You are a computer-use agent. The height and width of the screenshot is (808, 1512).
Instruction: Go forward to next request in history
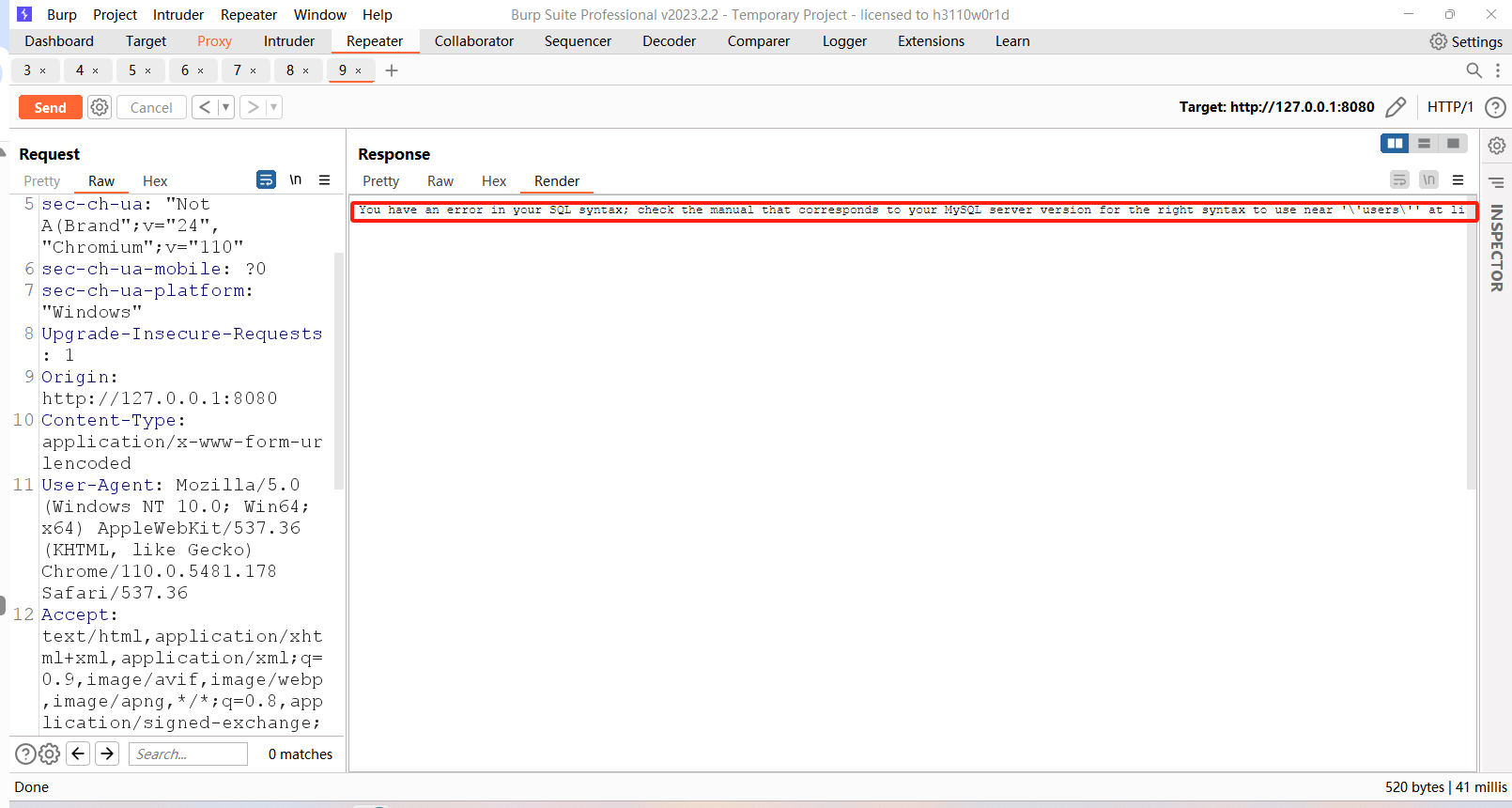(x=253, y=107)
